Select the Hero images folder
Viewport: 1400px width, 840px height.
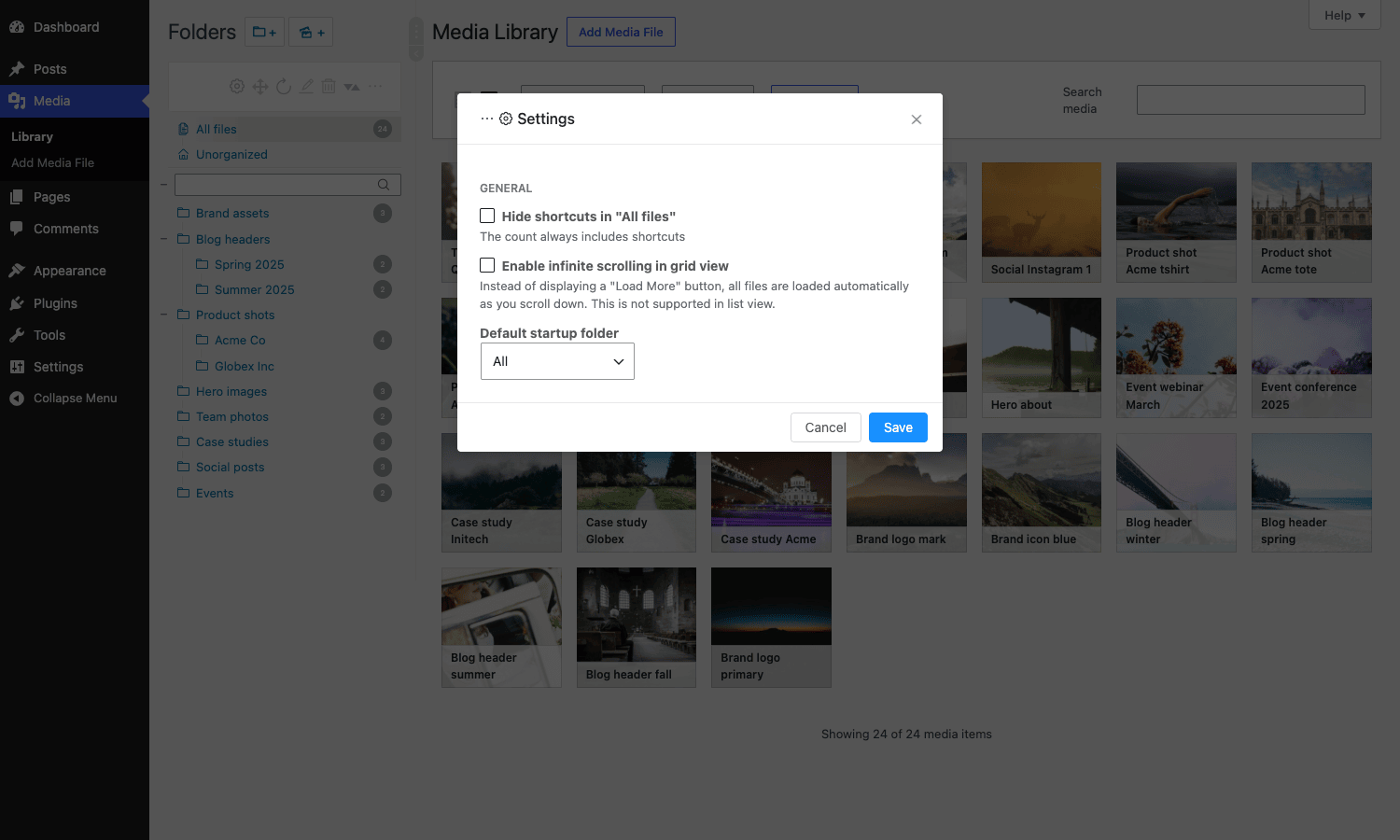(285, 391)
